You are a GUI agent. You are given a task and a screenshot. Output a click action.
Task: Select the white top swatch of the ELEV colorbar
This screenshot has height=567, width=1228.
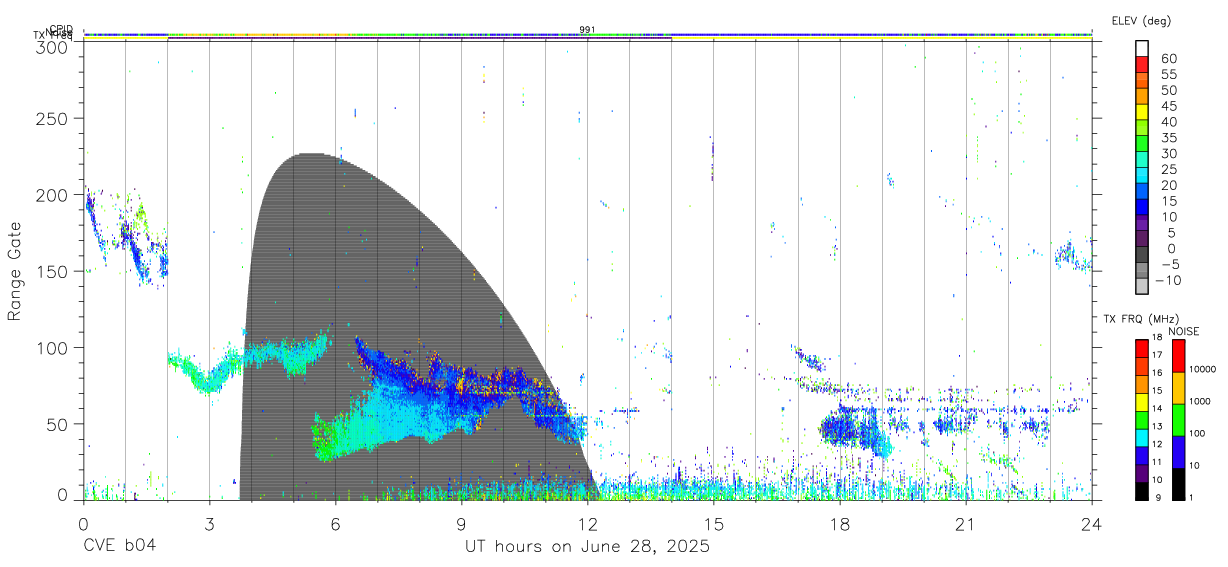(1142, 49)
